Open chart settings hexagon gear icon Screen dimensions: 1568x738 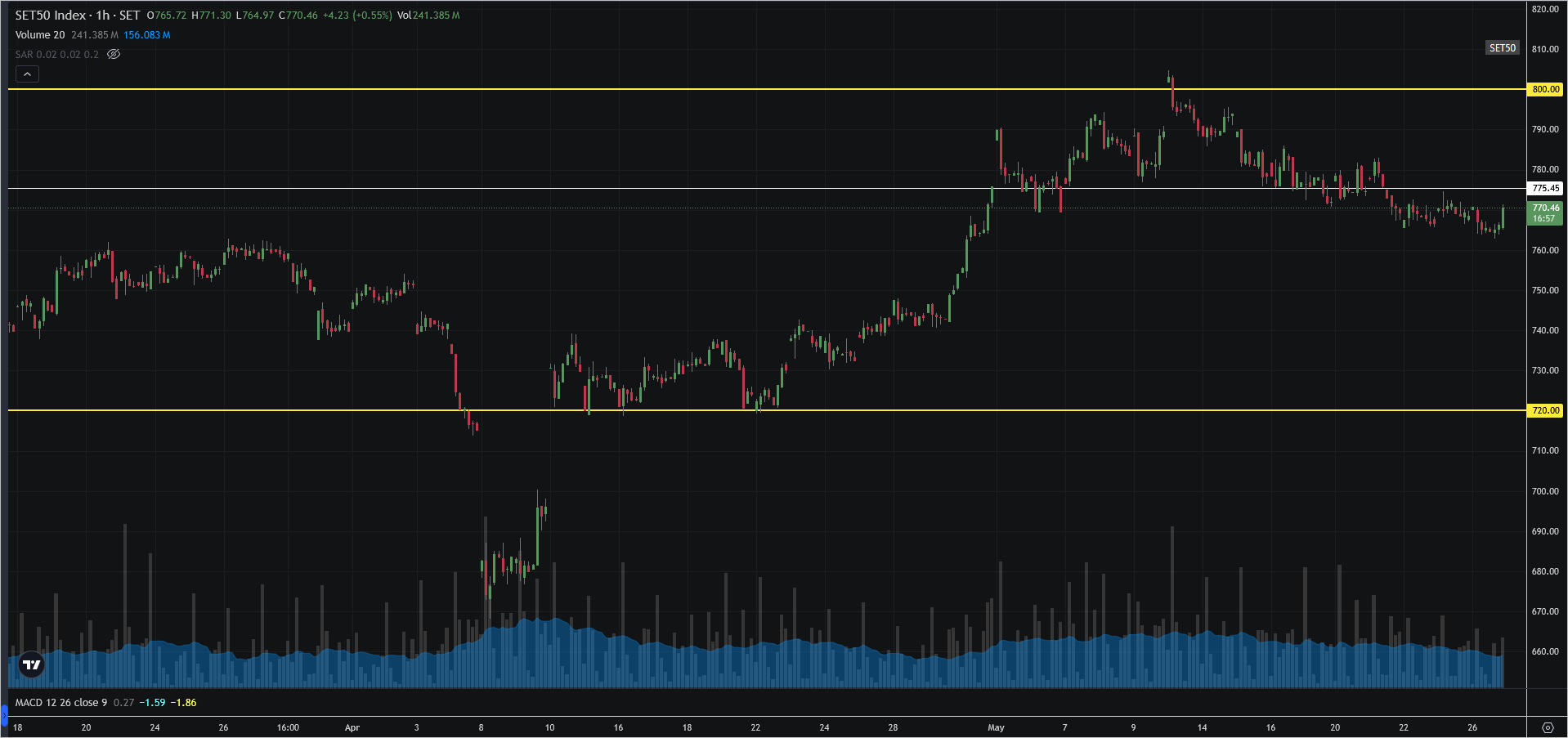(1547, 727)
